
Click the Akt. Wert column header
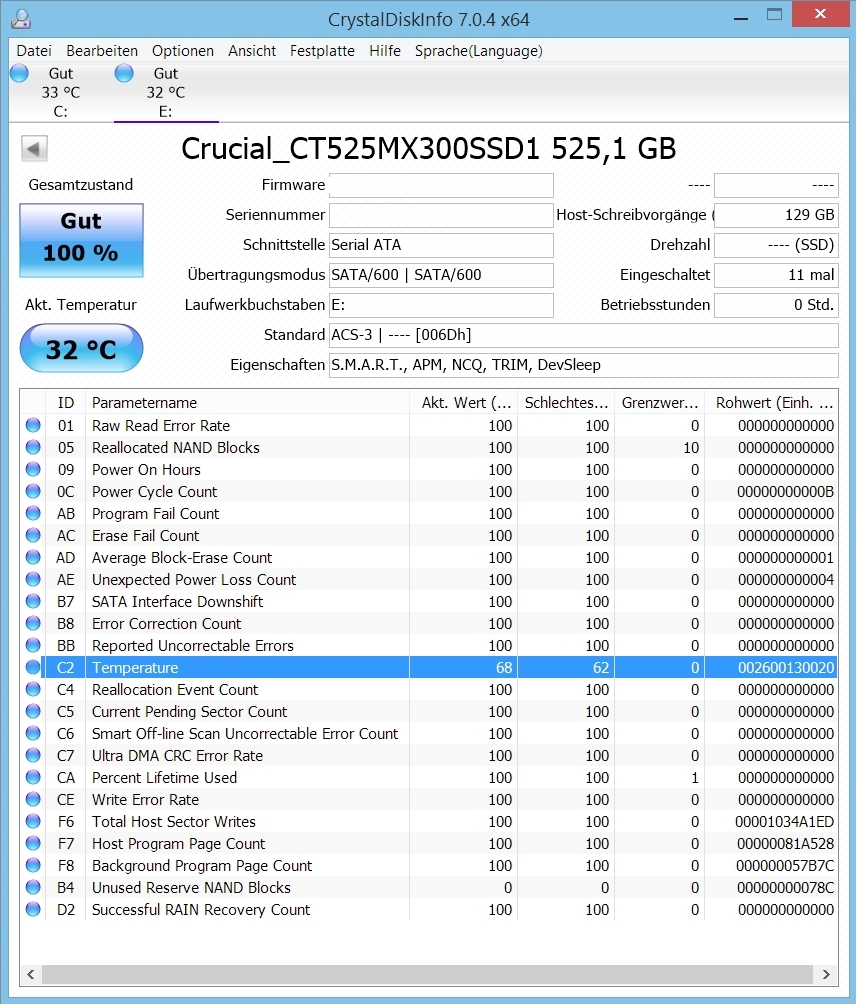point(464,402)
